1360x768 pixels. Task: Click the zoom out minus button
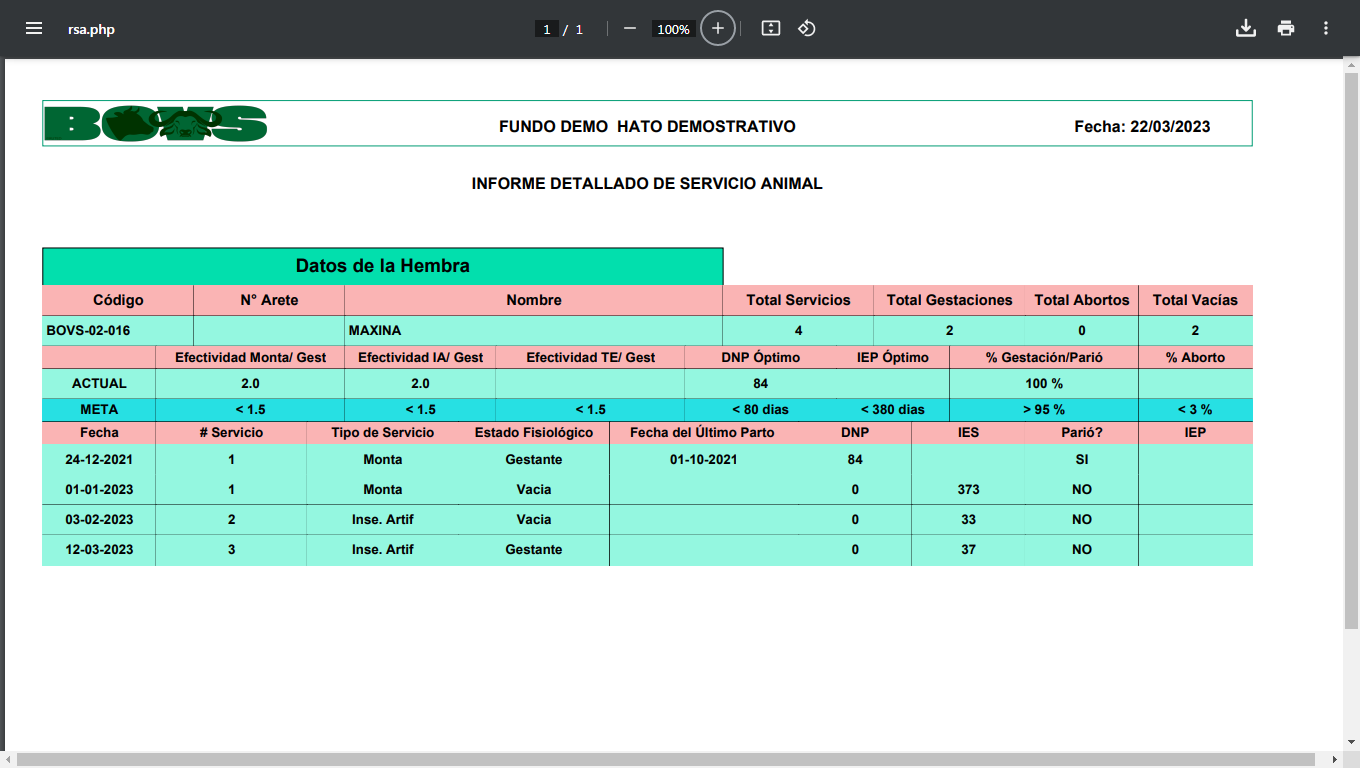coord(630,29)
